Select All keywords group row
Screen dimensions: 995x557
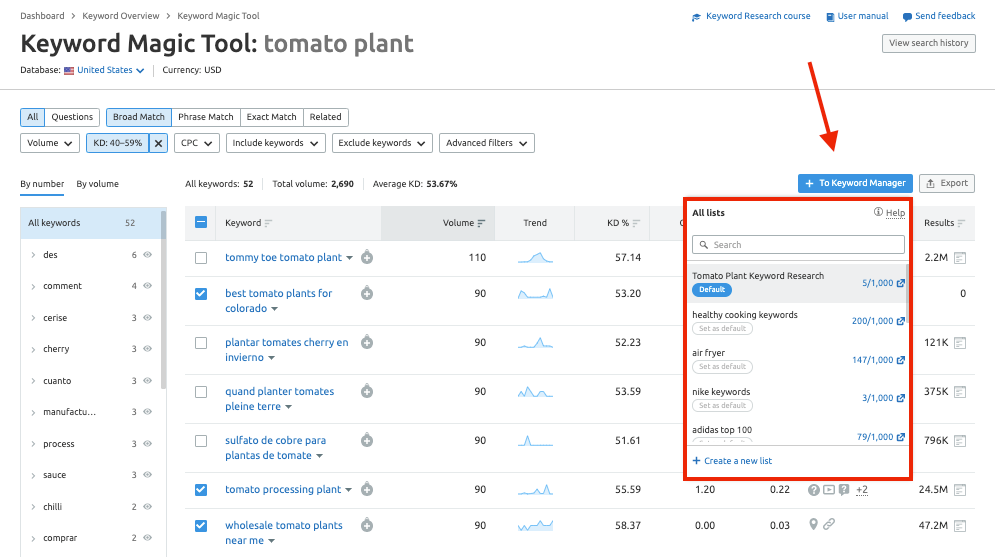pyautogui.click(x=91, y=223)
